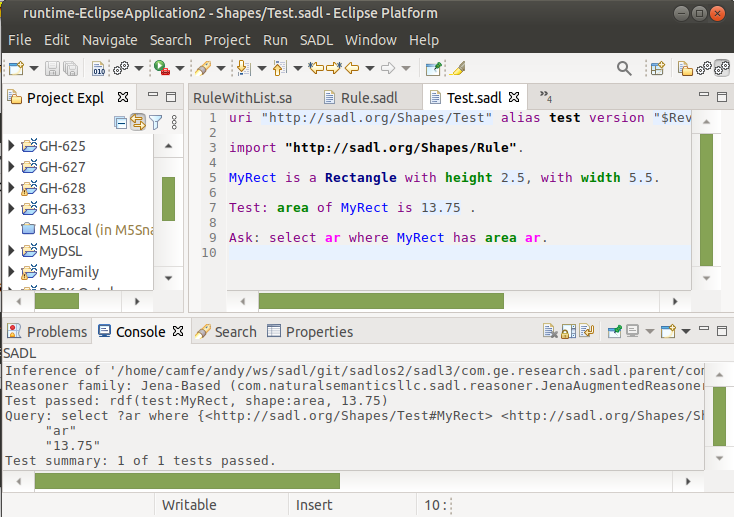Switch to the Problems tab

click(47, 332)
